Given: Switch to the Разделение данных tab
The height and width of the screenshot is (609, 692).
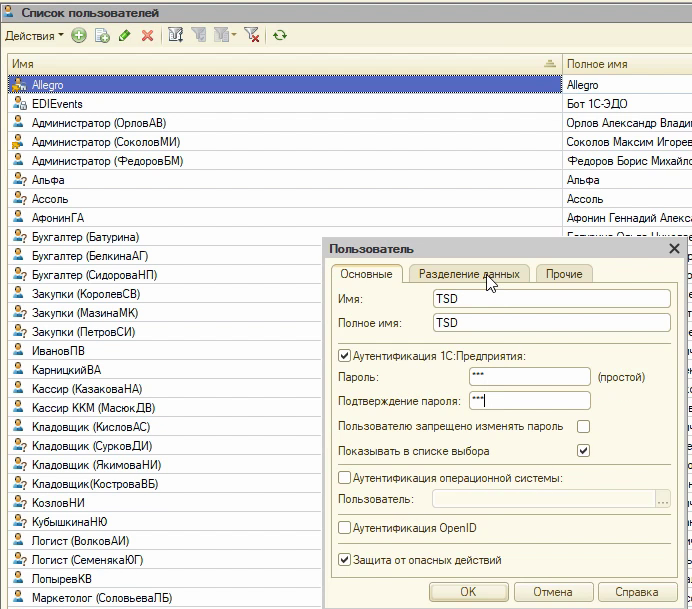Looking at the screenshot, I should coord(469,274).
